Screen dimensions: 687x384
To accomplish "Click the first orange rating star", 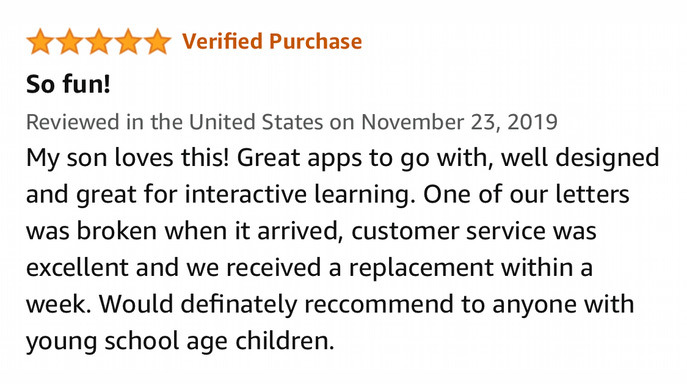I will coord(40,42).
